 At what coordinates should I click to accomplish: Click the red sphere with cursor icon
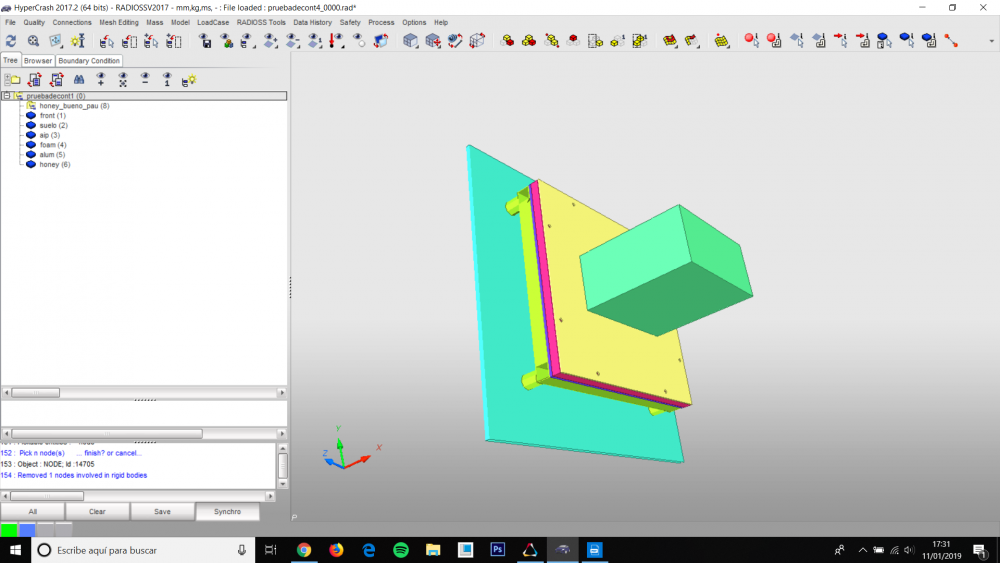(x=752, y=41)
